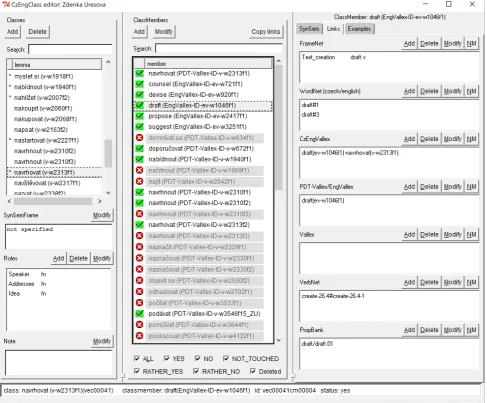The height and width of the screenshot is (403, 487).
Task: Click green check icon for navrhovat w2313f1
Action: click(139, 73)
